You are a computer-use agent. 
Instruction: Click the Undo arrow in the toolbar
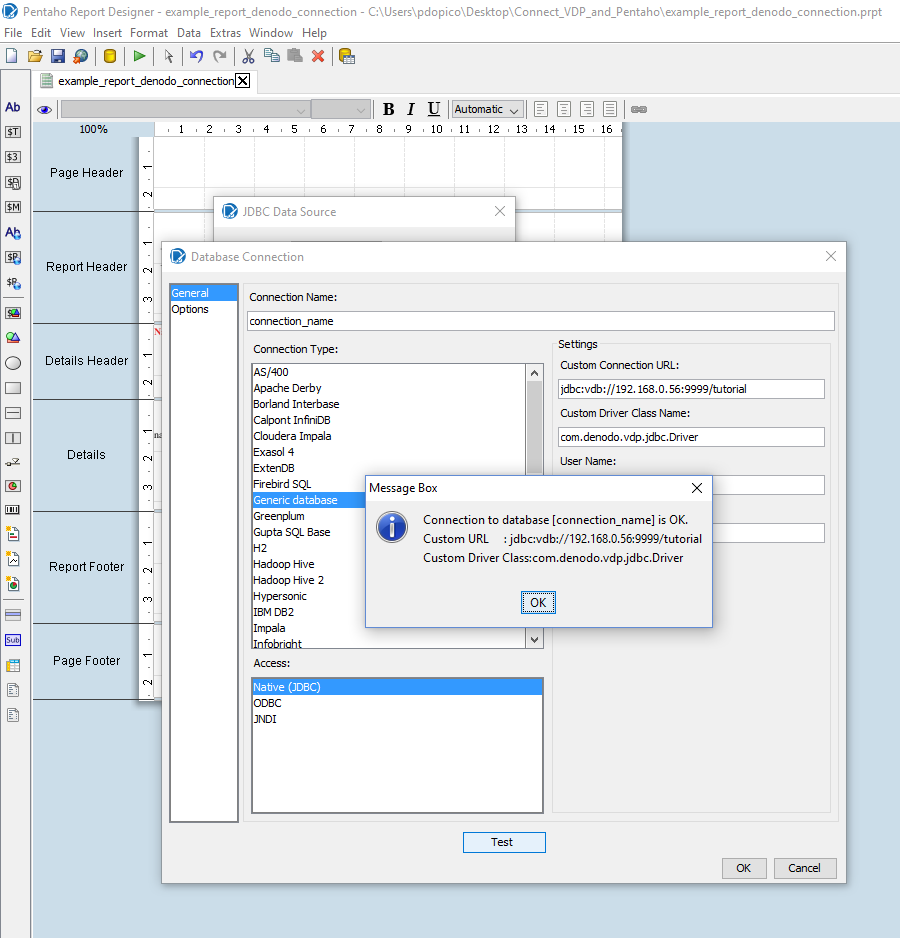point(197,56)
